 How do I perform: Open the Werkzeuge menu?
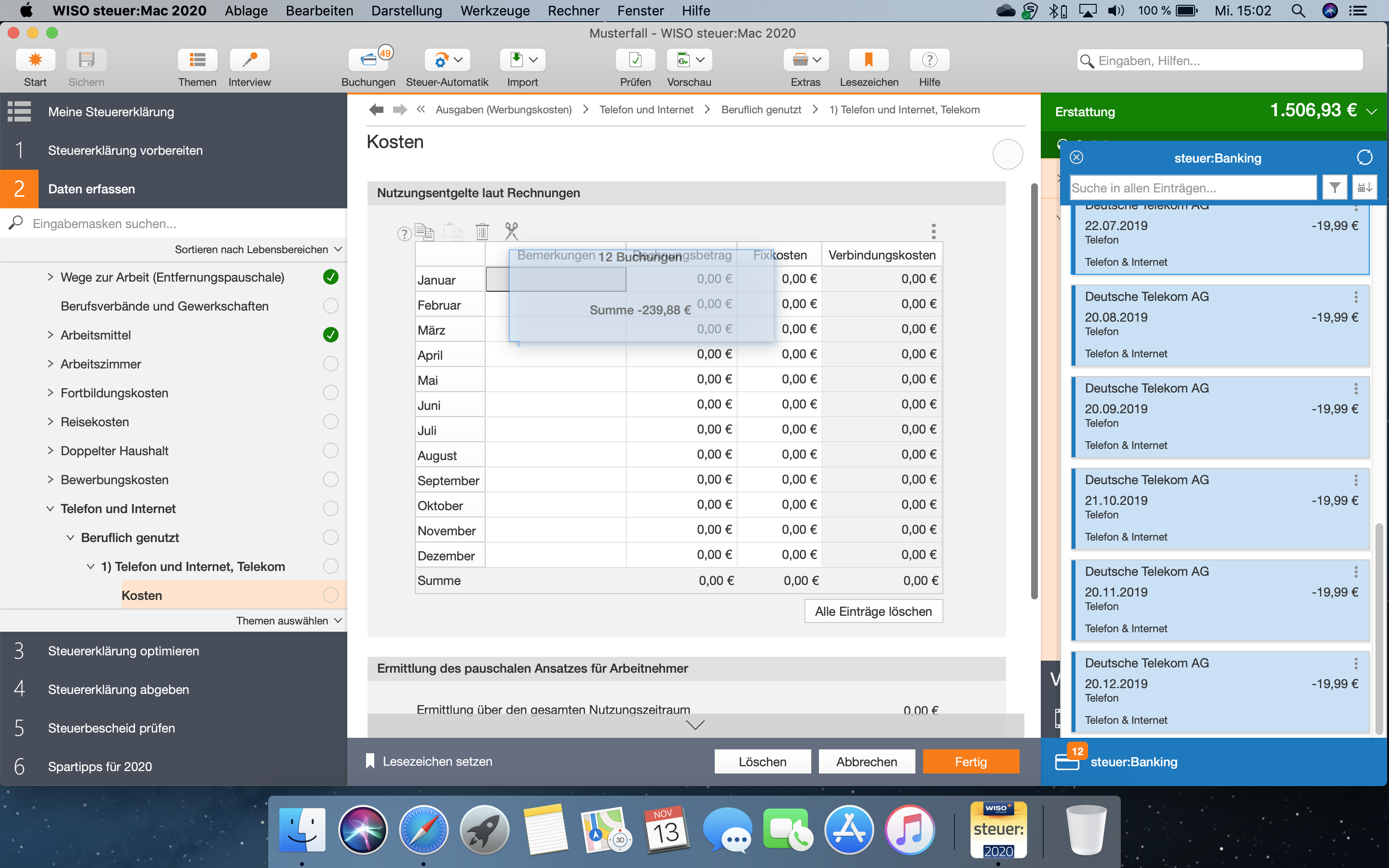[x=495, y=10]
